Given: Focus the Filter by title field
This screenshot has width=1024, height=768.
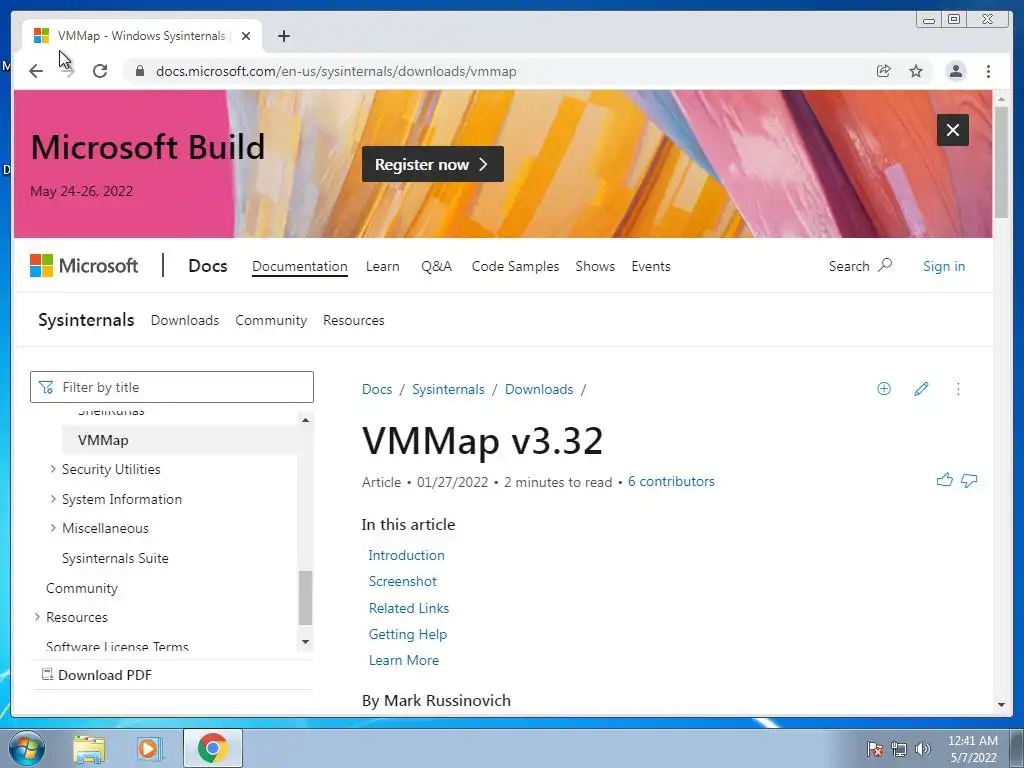Looking at the screenshot, I should (x=172, y=387).
